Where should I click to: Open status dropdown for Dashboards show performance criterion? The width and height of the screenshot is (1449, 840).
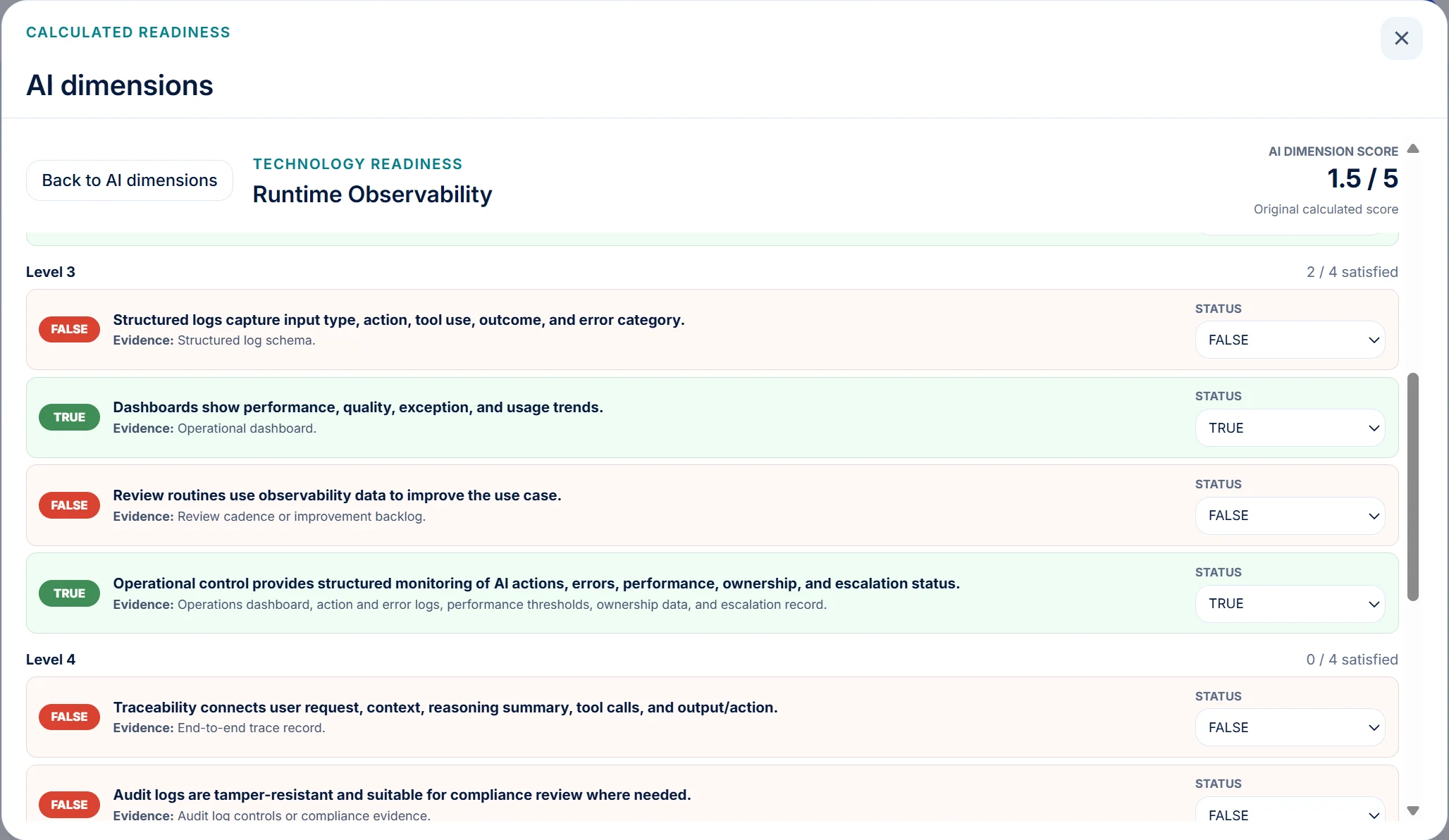click(x=1290, y=428)
